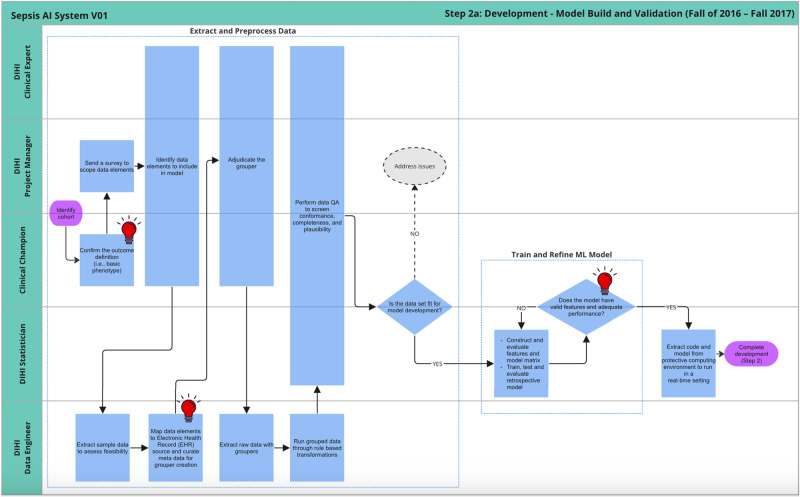Select the Run grouped data through transformations box
The height and width of the screenshot is (497, 800).
pos(316,445)
